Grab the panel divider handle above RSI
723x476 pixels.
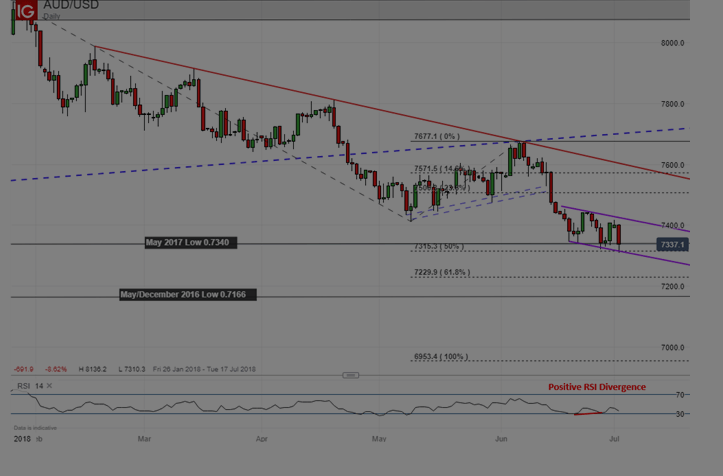(350, 375)
